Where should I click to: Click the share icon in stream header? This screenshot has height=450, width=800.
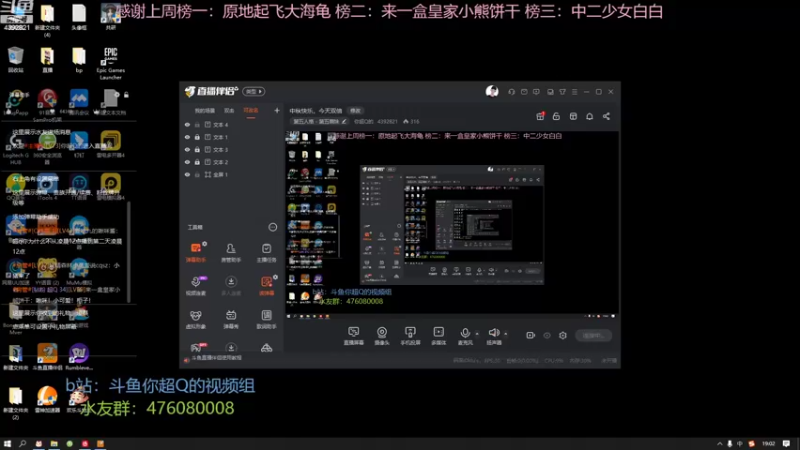(x=606, y=116)
